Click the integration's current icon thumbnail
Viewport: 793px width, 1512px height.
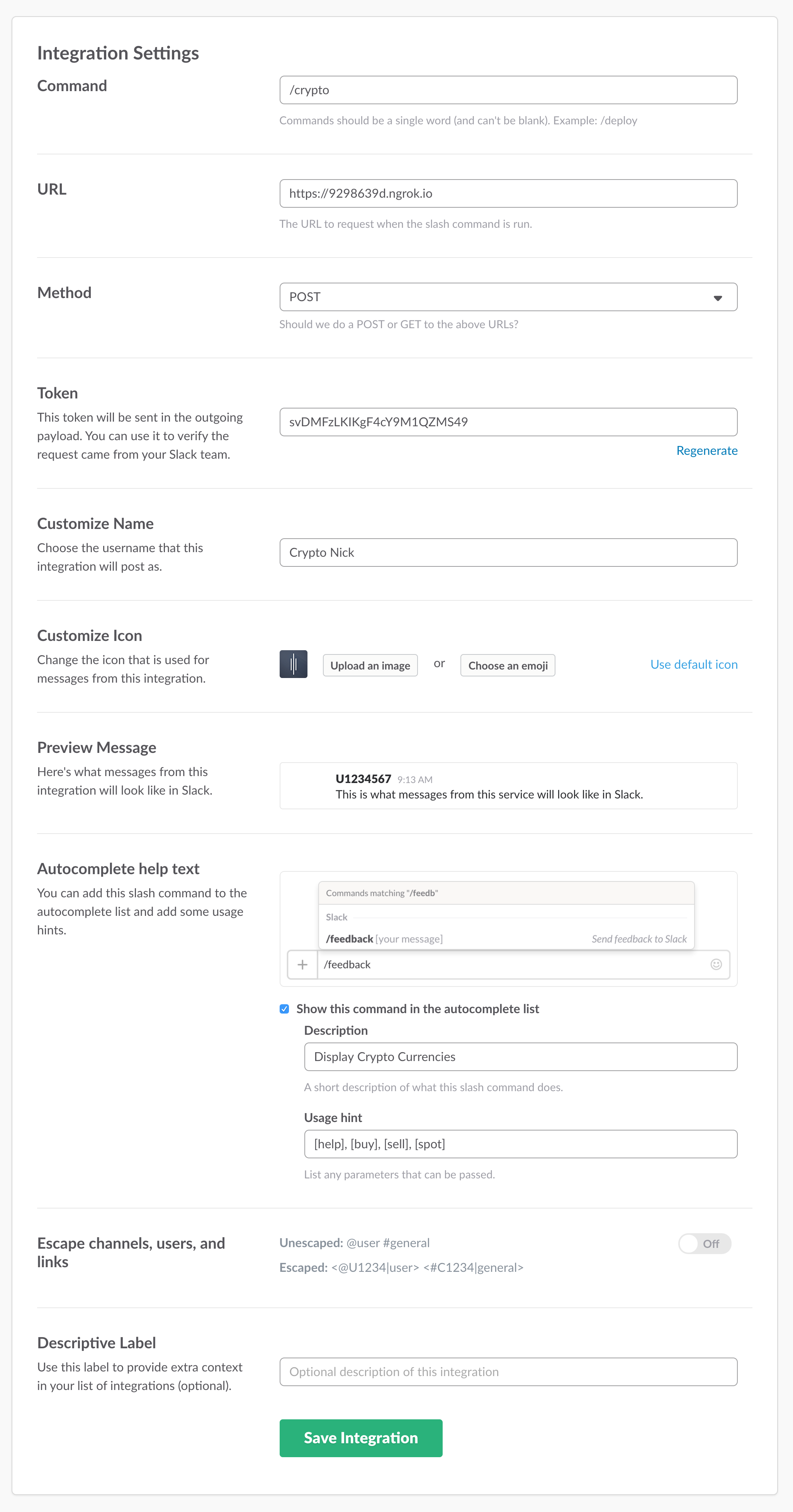[x=293, y=664]
